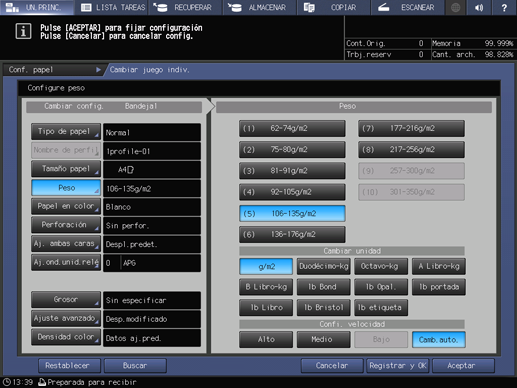
Task: Choose the Octavo-kg unit
Action: (x=381, y=266)
